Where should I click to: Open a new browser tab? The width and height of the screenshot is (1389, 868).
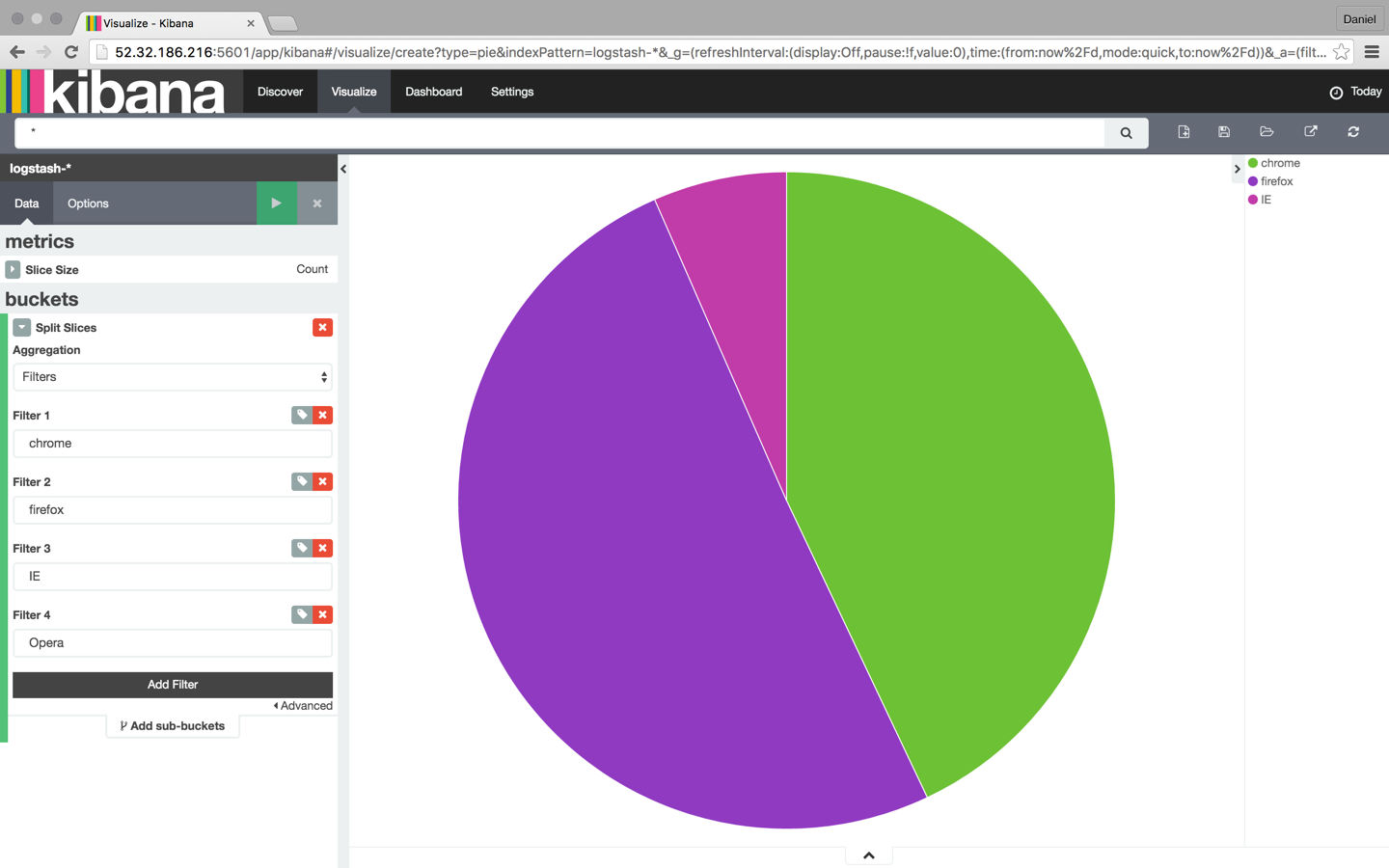tap(282, 23)
